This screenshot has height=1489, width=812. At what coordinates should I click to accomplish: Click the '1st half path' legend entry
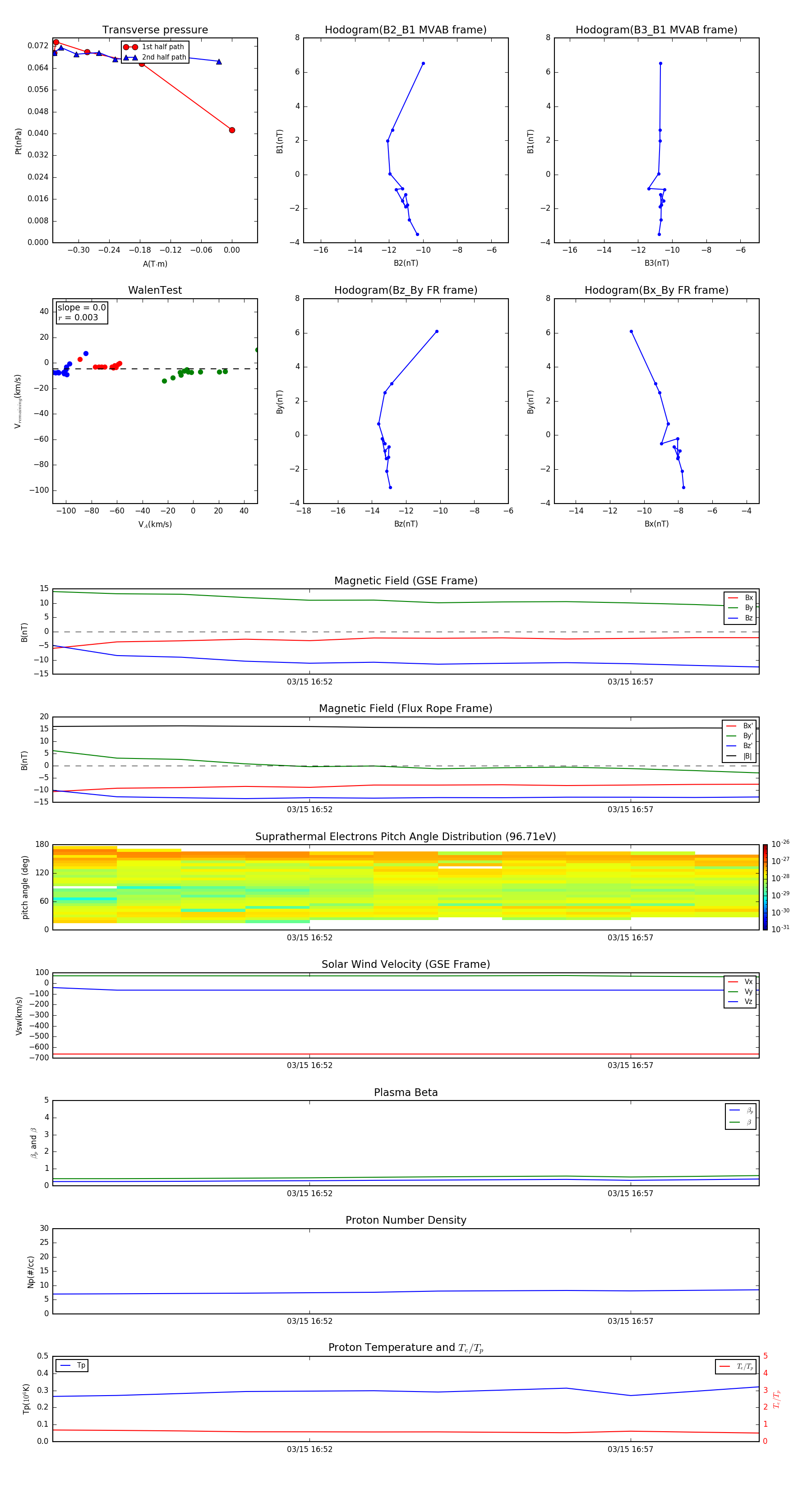point(154,47)
